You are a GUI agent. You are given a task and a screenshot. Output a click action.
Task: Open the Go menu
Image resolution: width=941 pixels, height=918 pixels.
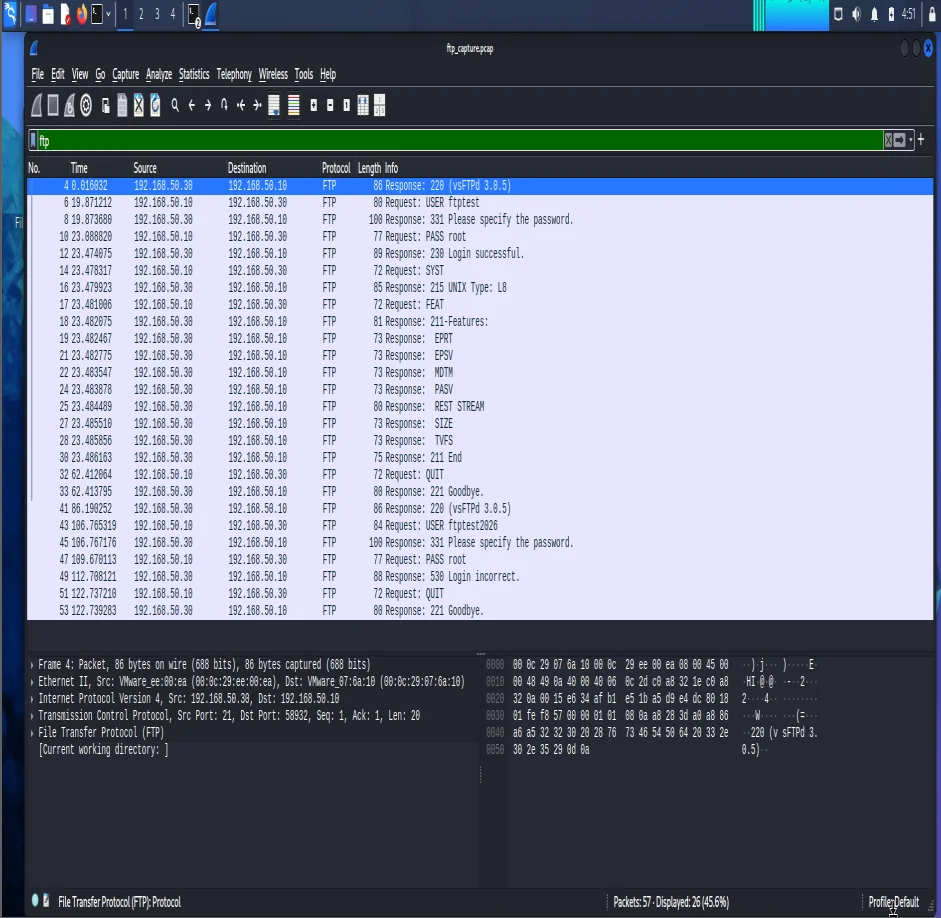[x=100, y=74]
